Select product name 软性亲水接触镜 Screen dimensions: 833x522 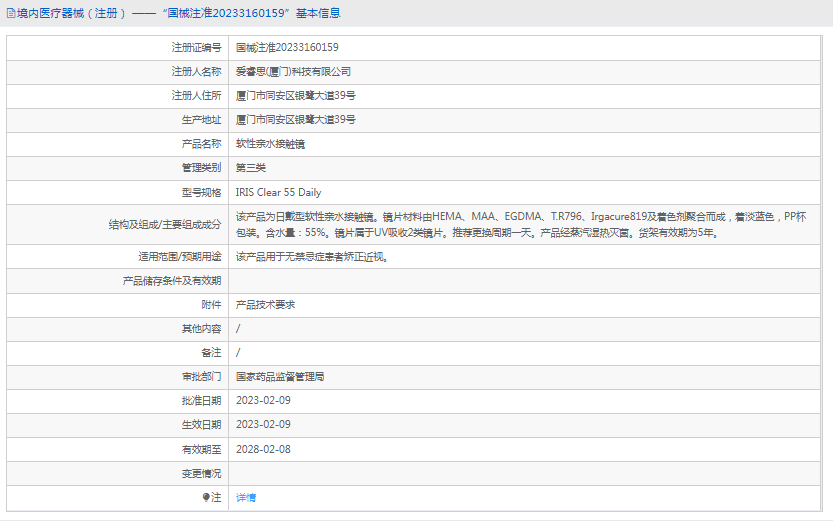click(270, 144)
